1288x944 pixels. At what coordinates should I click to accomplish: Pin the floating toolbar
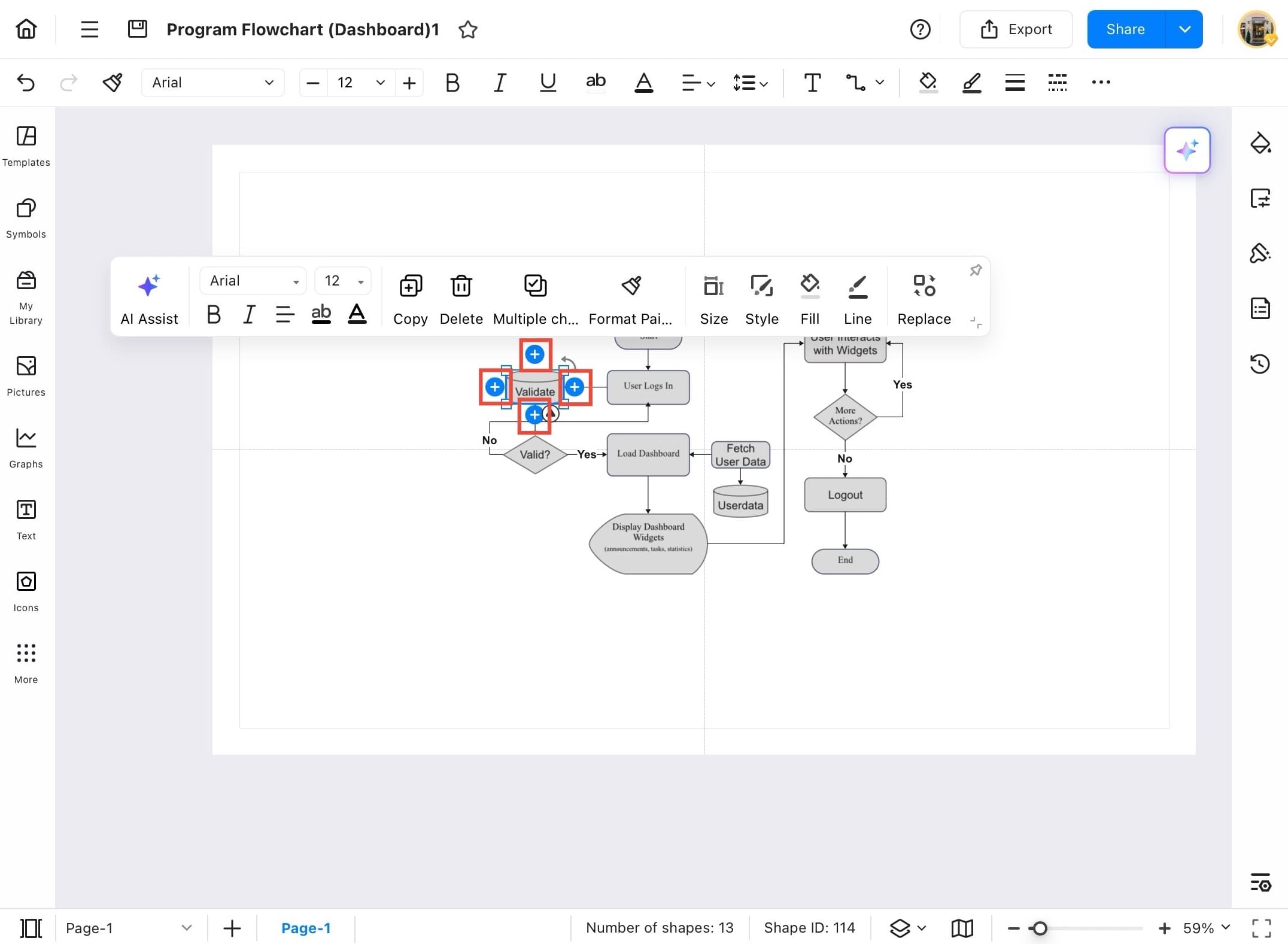coord(976,271)
